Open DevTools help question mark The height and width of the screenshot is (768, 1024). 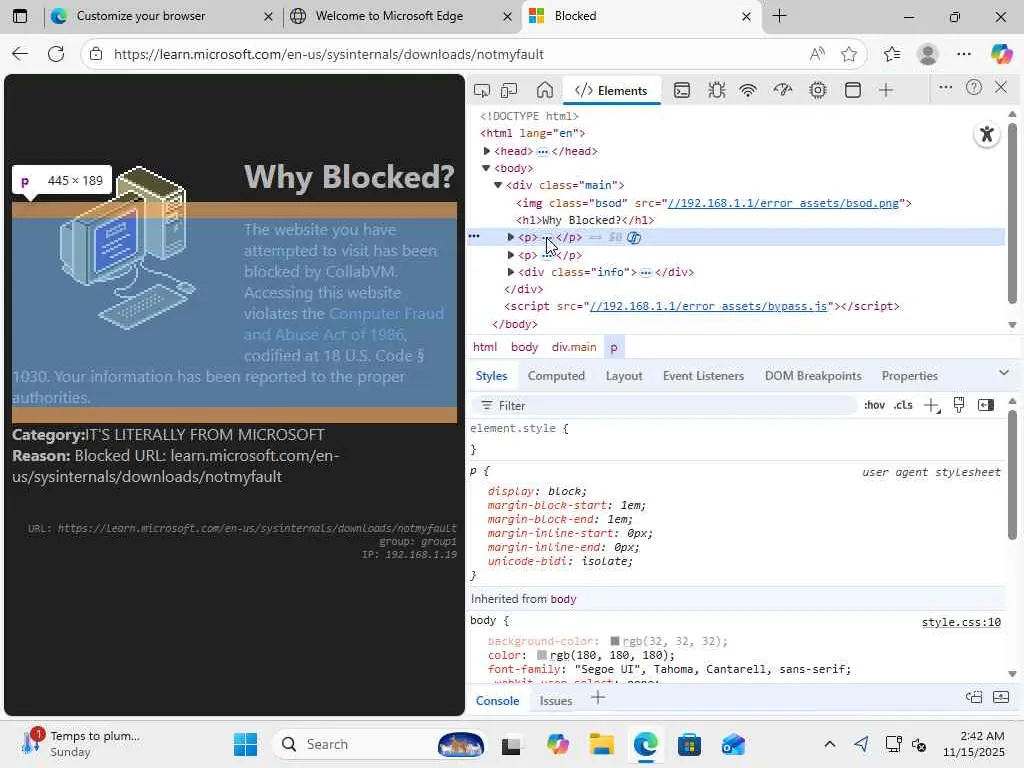974,88
